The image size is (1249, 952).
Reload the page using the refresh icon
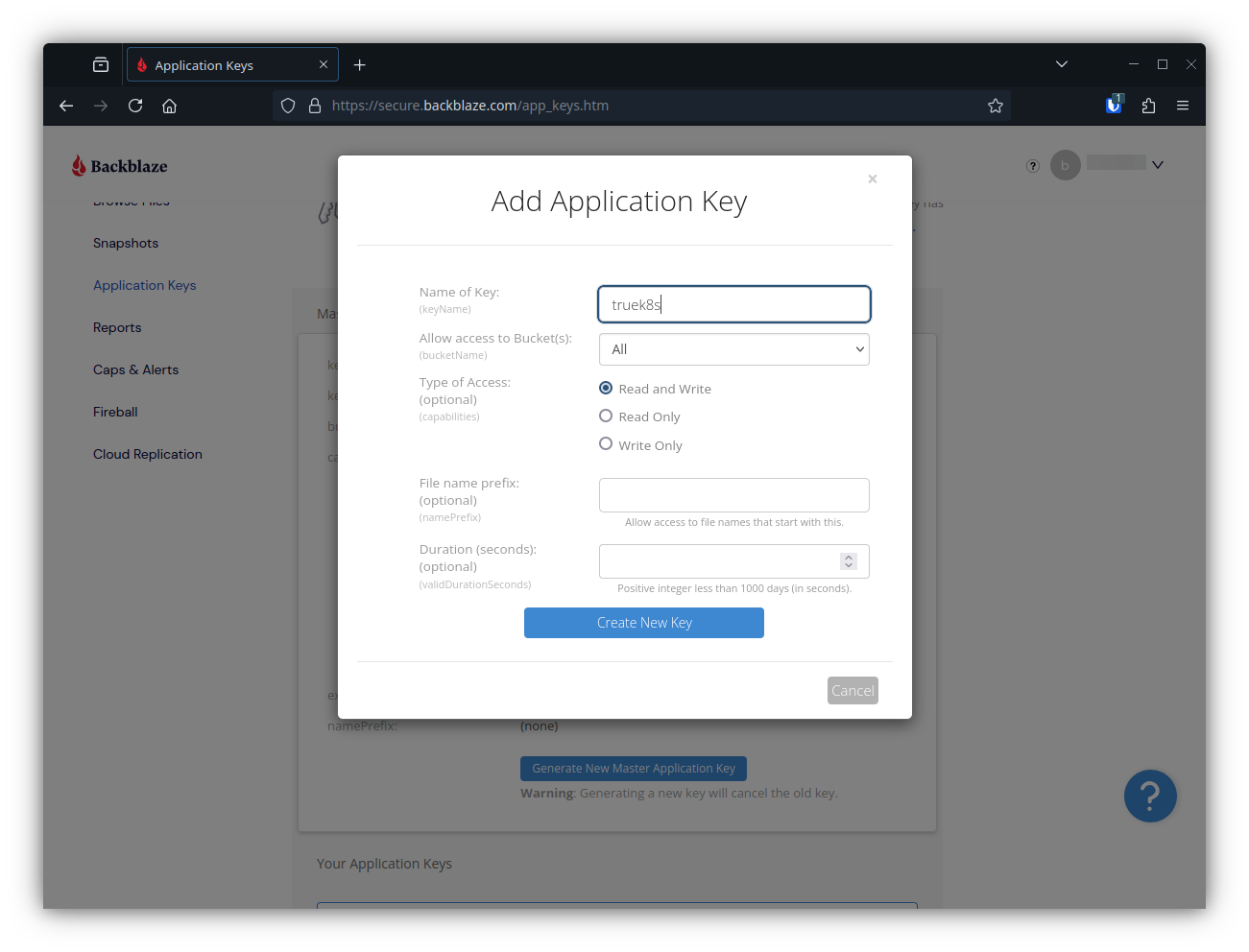(135, 106)
